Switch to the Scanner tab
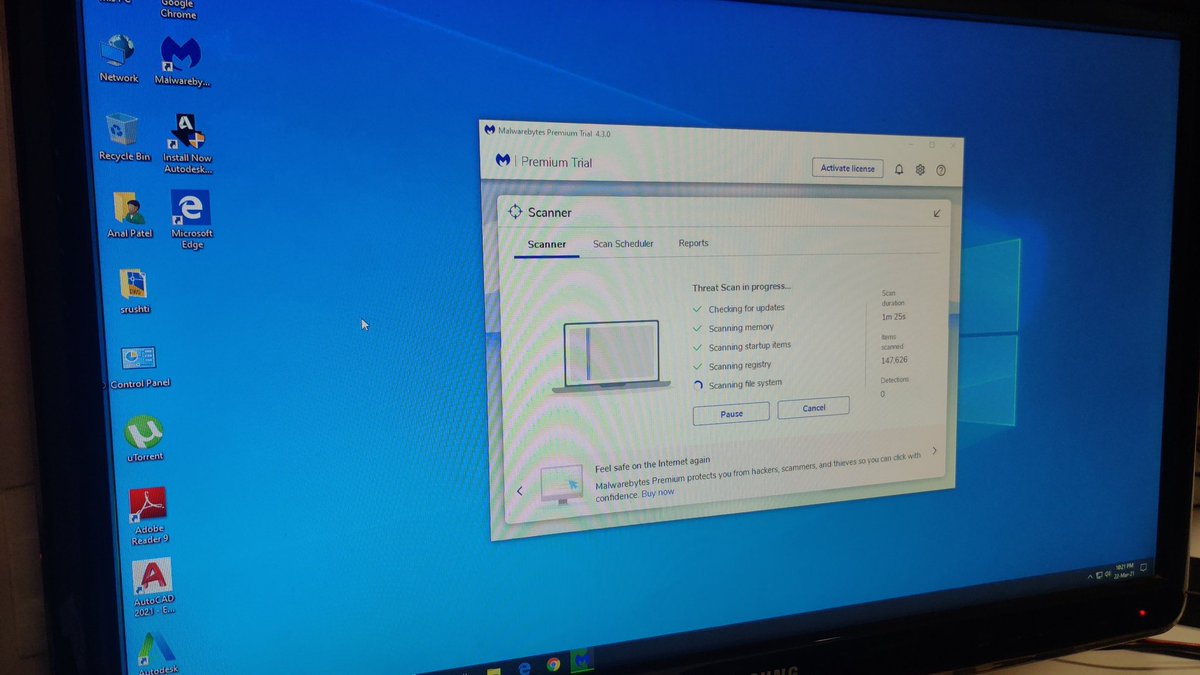1200x675 pixels. tap(547, 244)
